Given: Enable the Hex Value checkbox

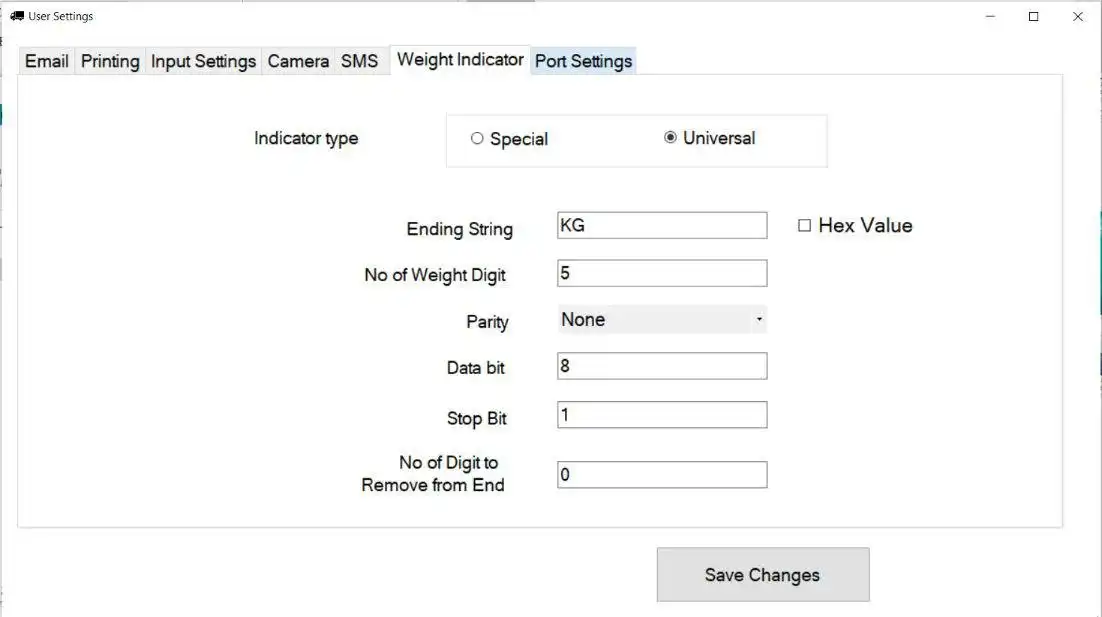Looking at the screenshot, I should (x=804, y=226).
